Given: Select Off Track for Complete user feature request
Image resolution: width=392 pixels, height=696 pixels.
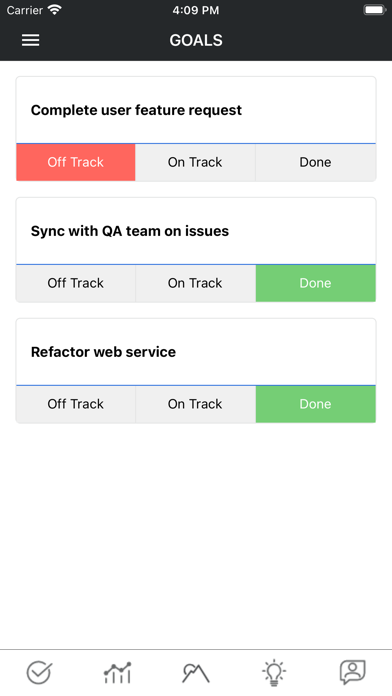Looking at the screenshot, I should pos(75,162).
